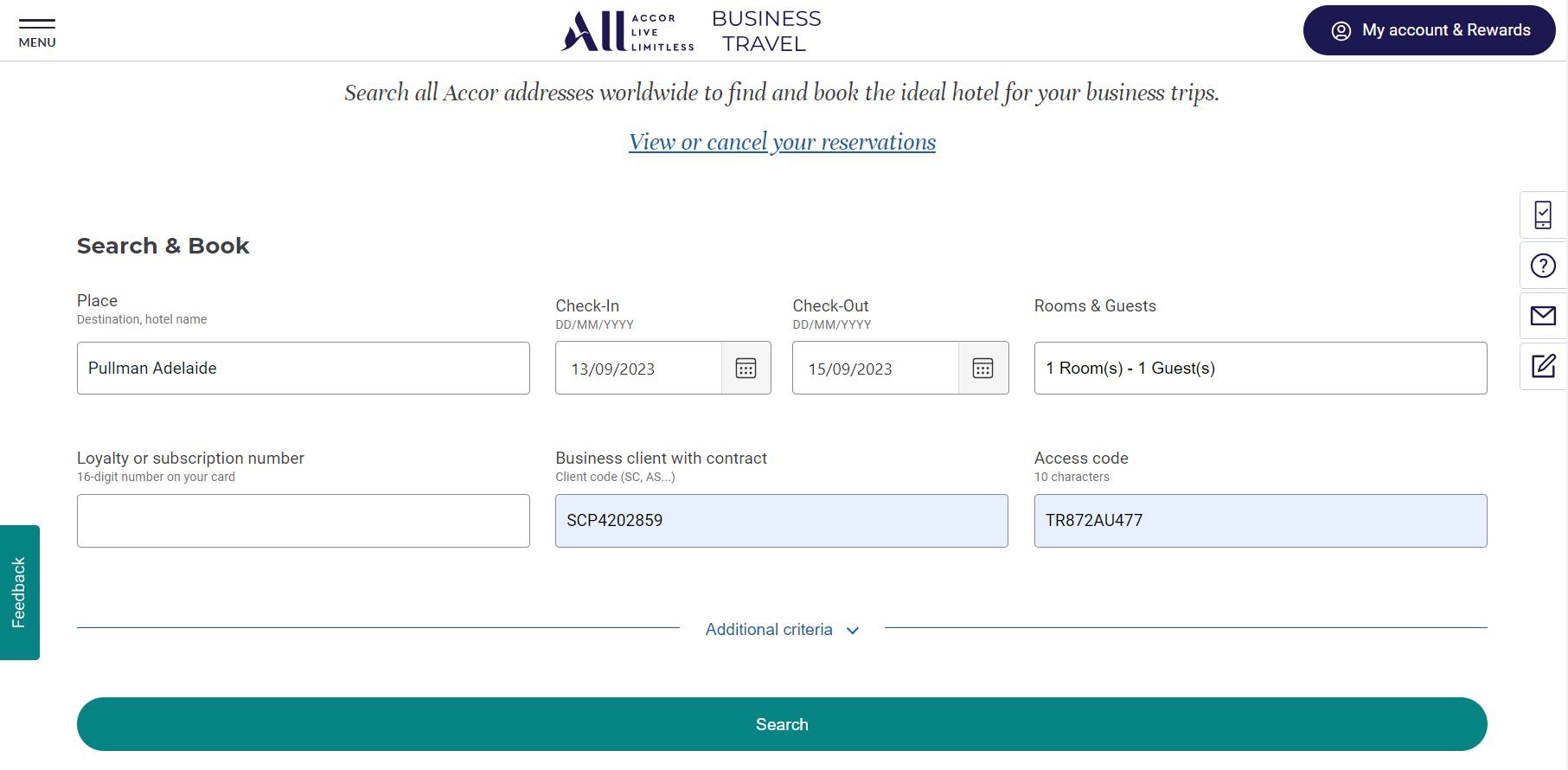Expand the Additional criteria section
The image size is (1568, 770).
[782, 630]
